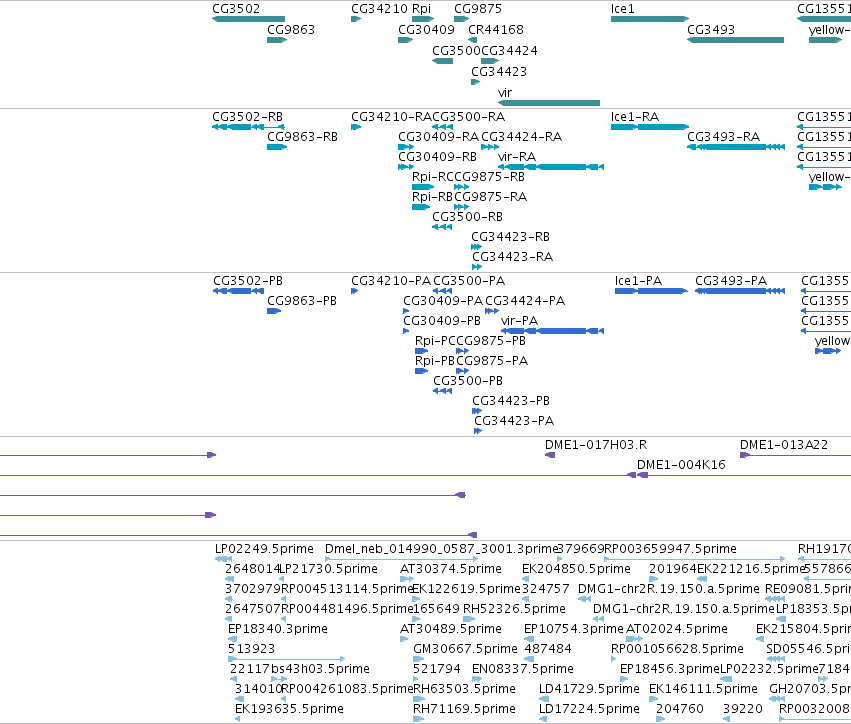Select the CG9863 gene label
This screenshot has height=724, width=851.
[291, 30]
